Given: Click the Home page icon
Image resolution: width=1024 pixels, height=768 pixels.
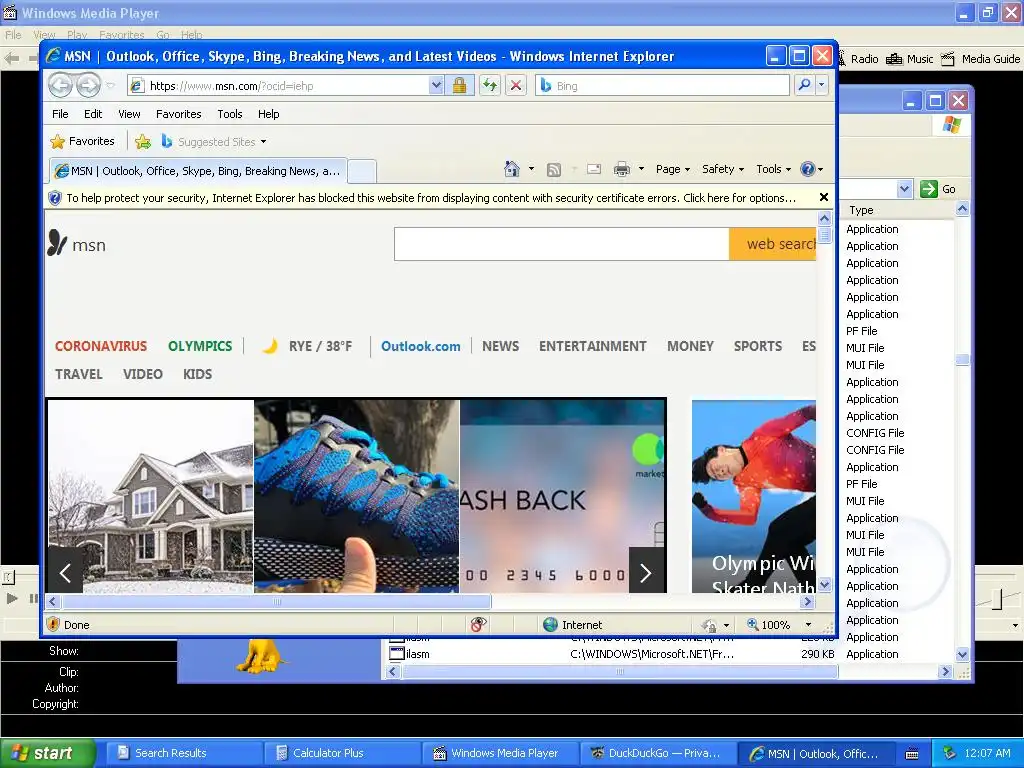Looking at the screenshot, I should pos(512,169).
